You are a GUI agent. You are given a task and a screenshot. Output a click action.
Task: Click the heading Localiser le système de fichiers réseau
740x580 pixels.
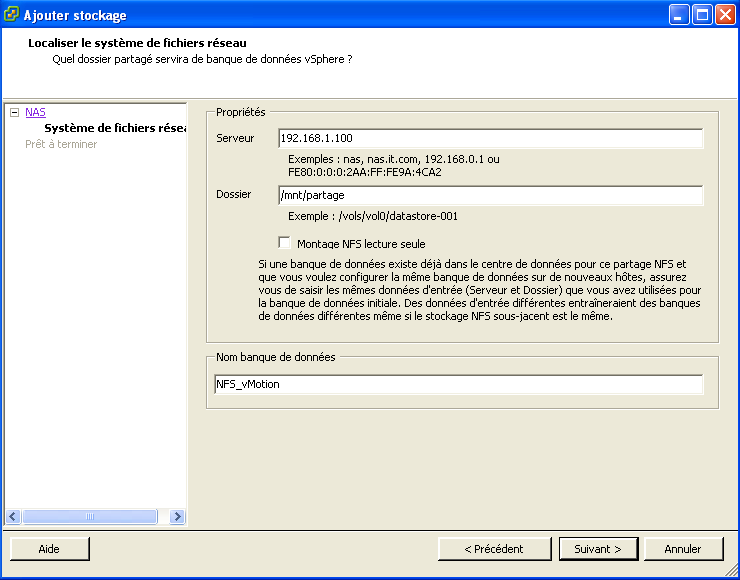point(137,43)
